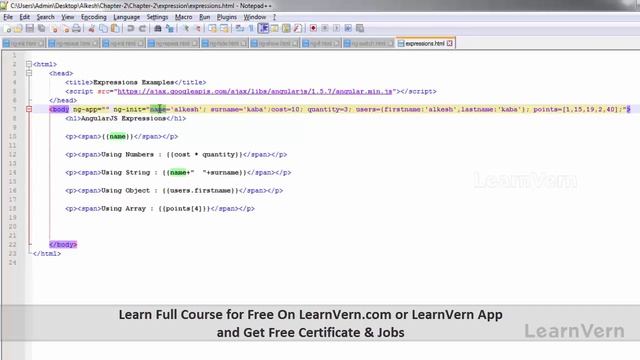Toggle the Word Wrap toolbar icon

pyautogui.click(x=240, y=28)
